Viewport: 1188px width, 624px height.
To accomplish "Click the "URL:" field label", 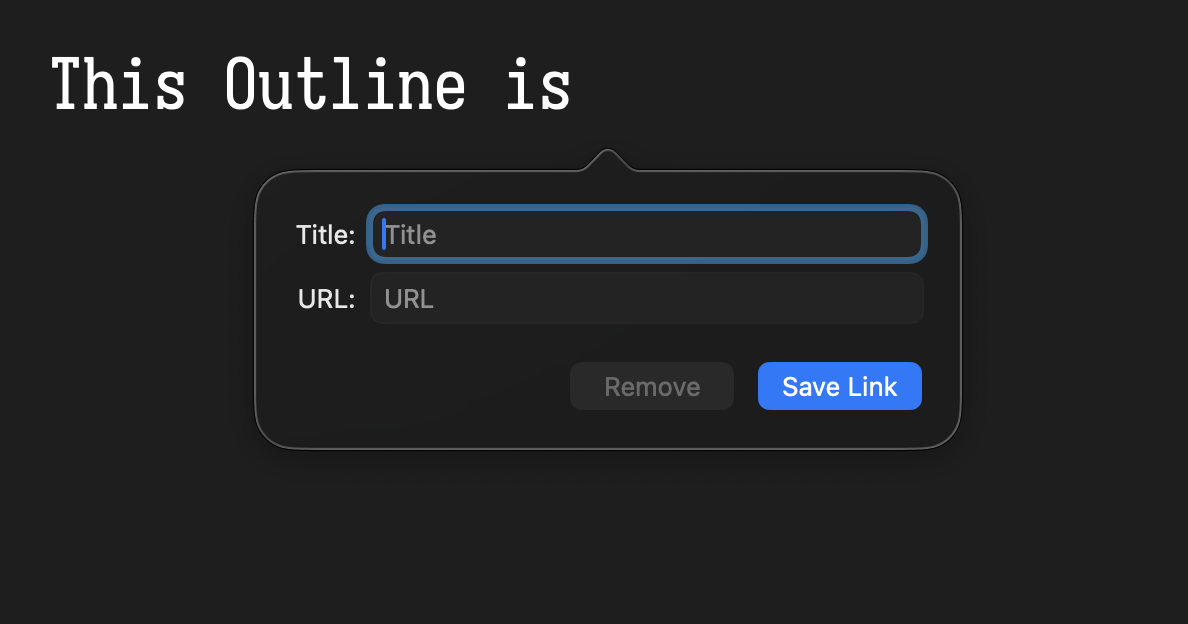I will point(326,299).
